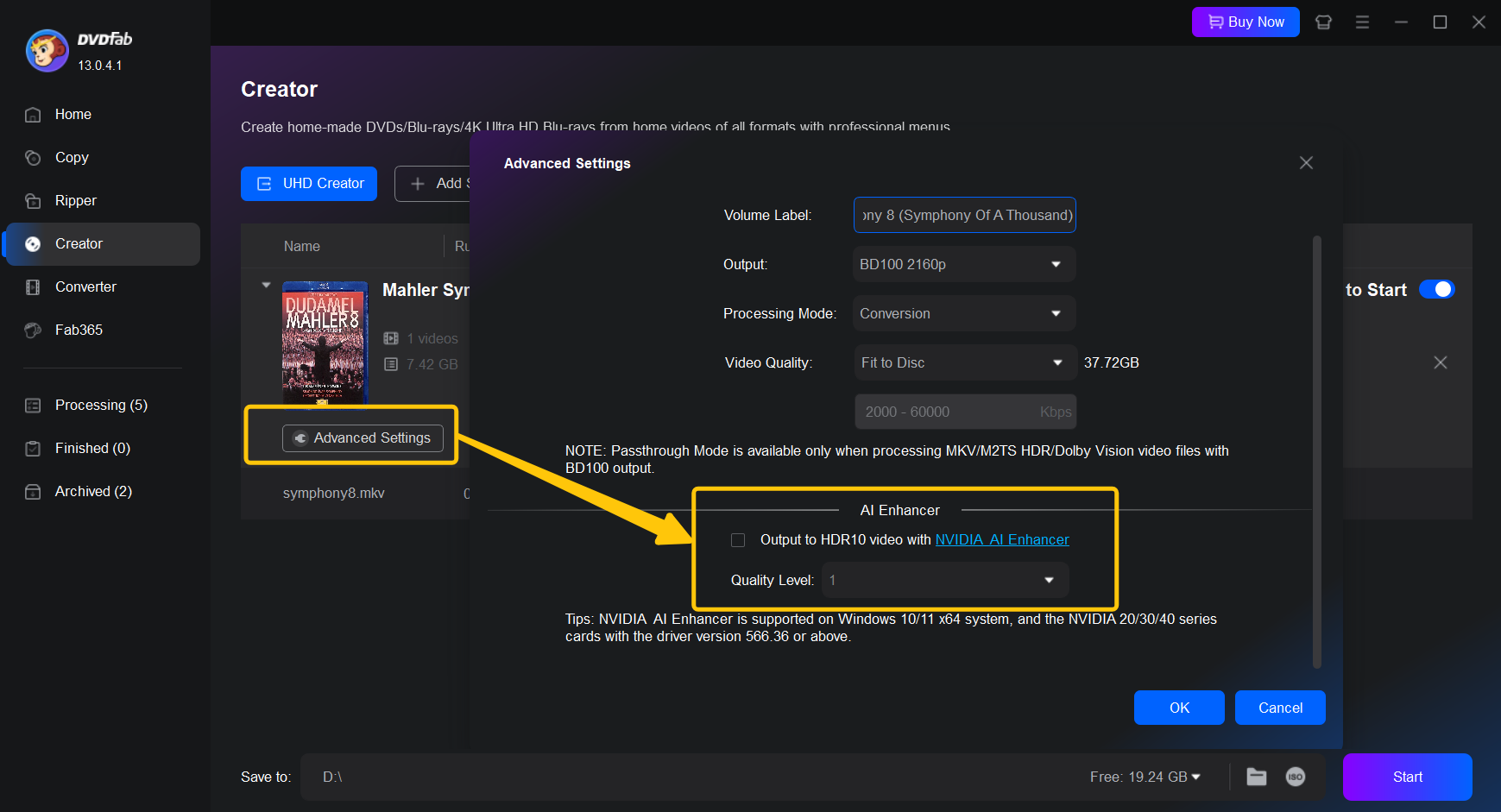
Task: Select ISO output icon
Action: pos(1296,777)
